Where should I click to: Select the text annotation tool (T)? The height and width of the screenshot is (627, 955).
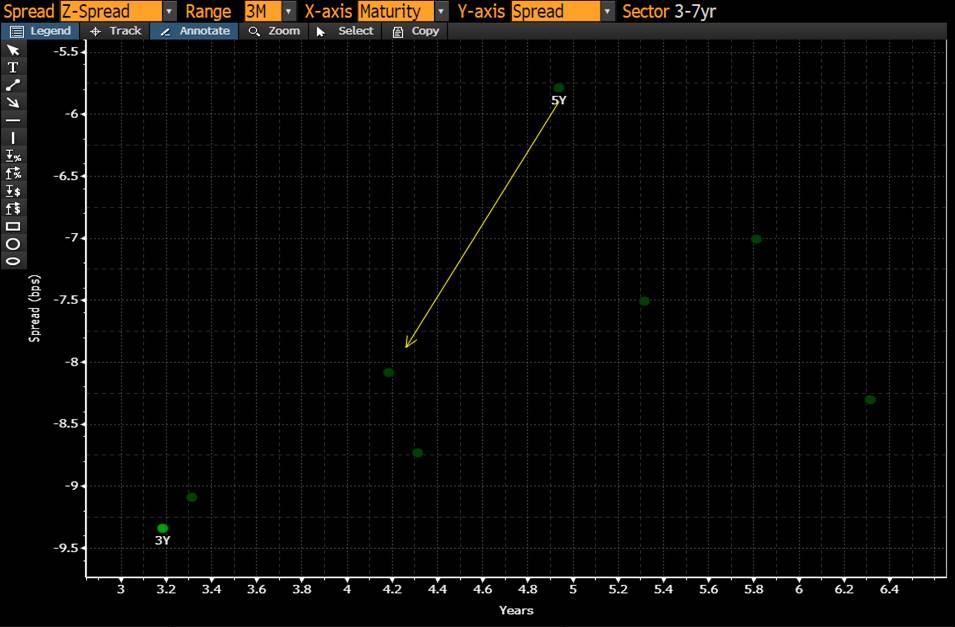[x=13, y=68]
